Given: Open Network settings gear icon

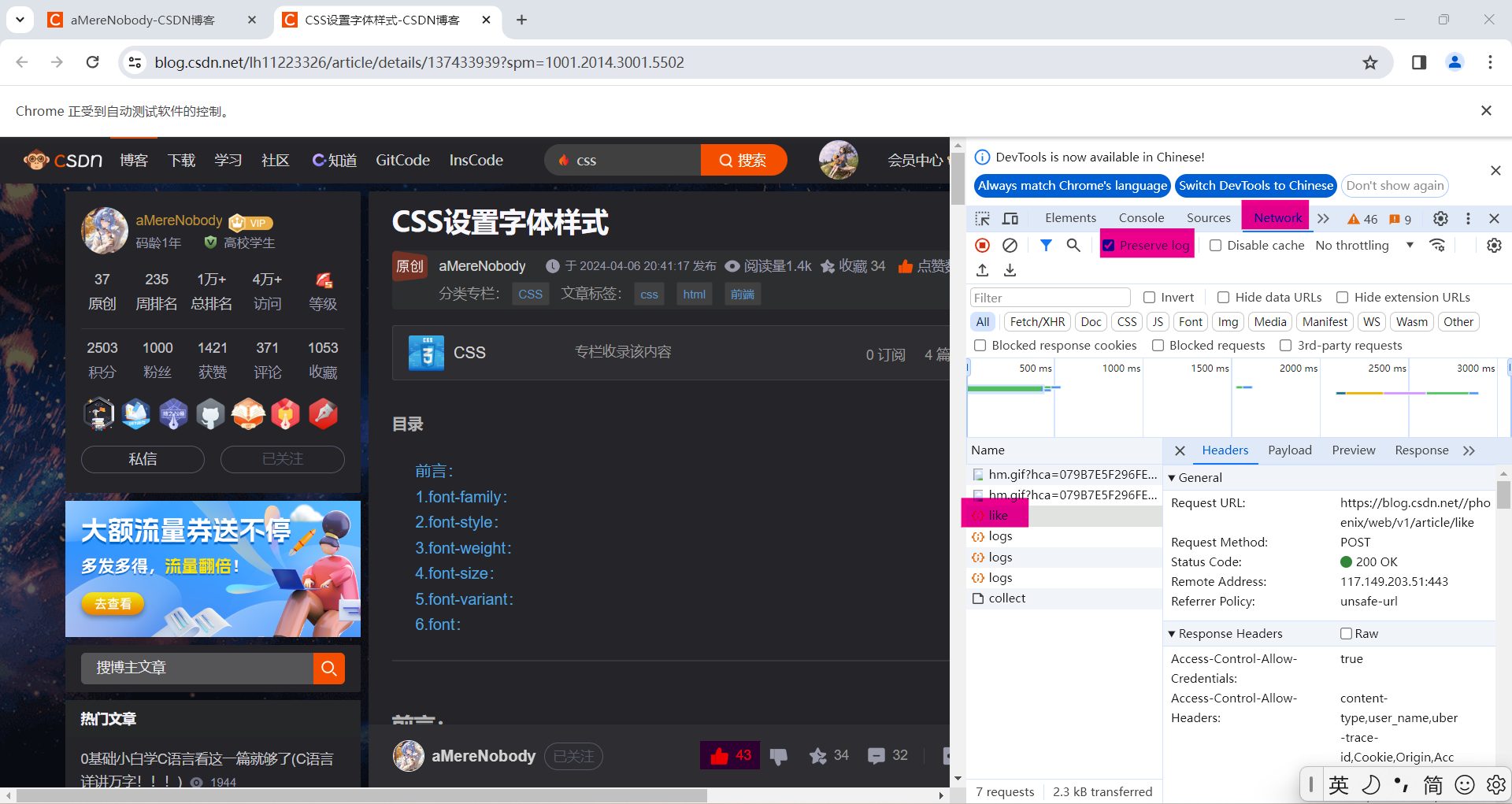Looking at the screenshot, I should click(x=1494, y=246).
